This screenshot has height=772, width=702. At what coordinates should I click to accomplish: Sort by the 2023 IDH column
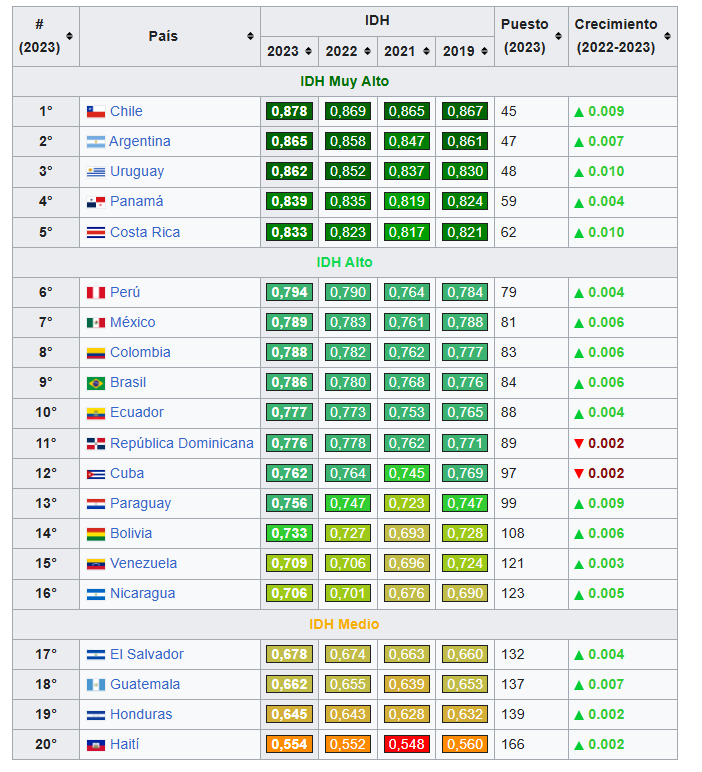(308, 51)
